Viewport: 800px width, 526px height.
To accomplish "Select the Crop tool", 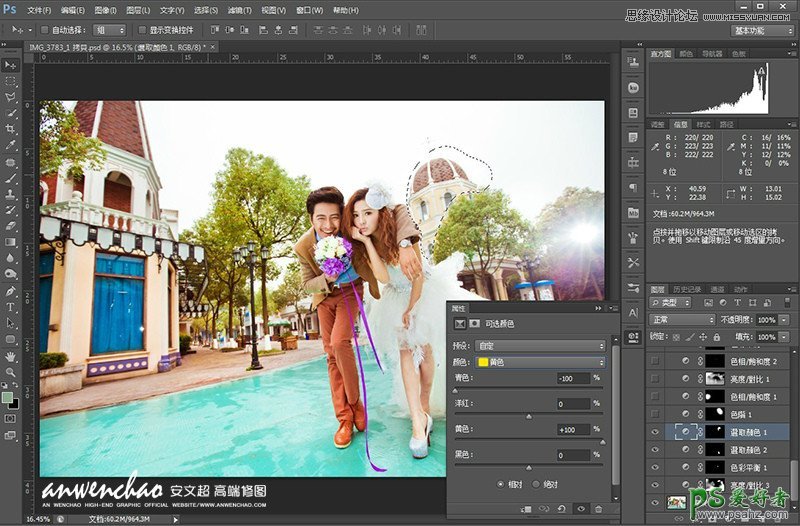I will coord(11,129).
